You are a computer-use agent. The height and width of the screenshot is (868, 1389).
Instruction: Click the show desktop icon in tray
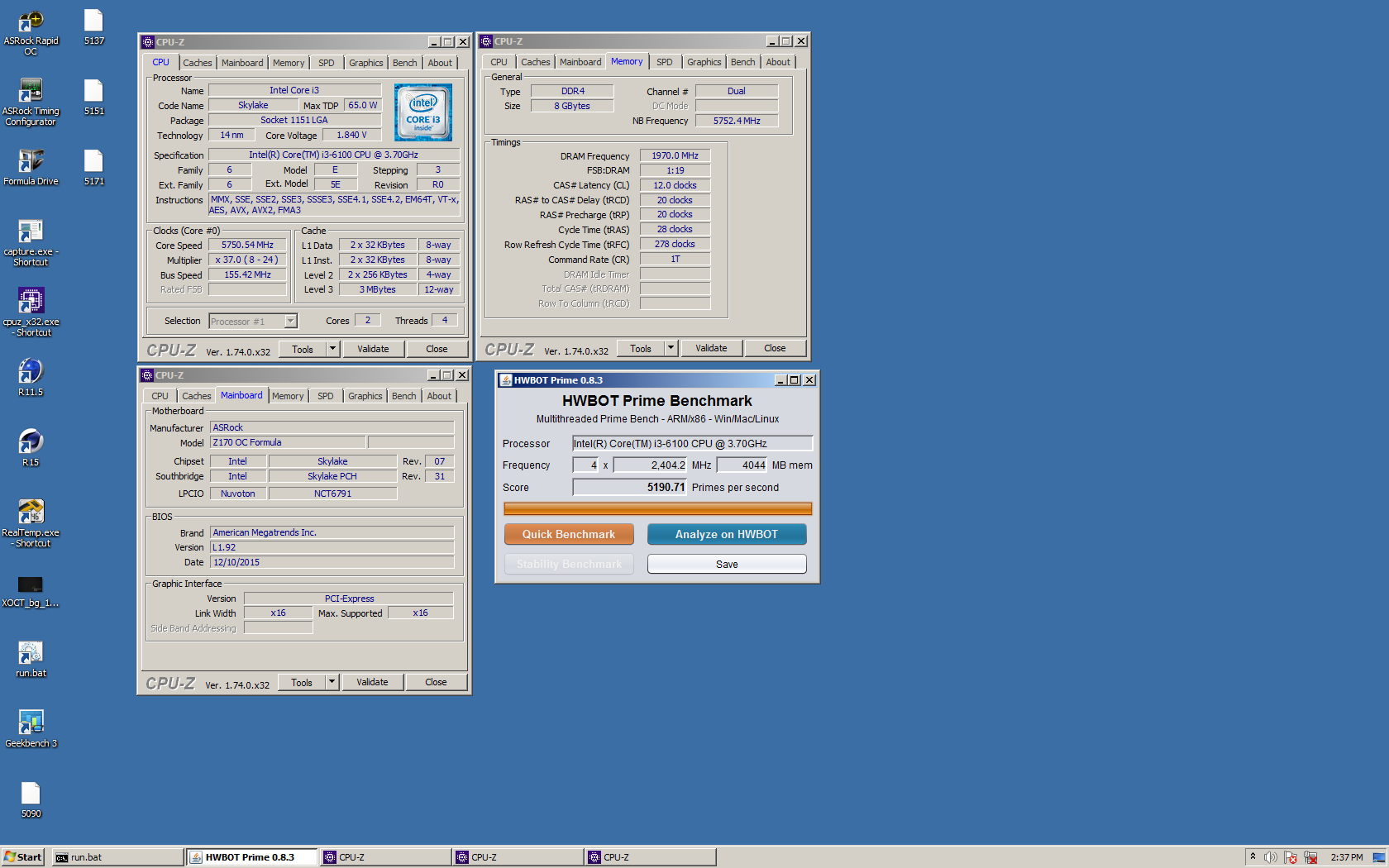tap(1379, 857)
